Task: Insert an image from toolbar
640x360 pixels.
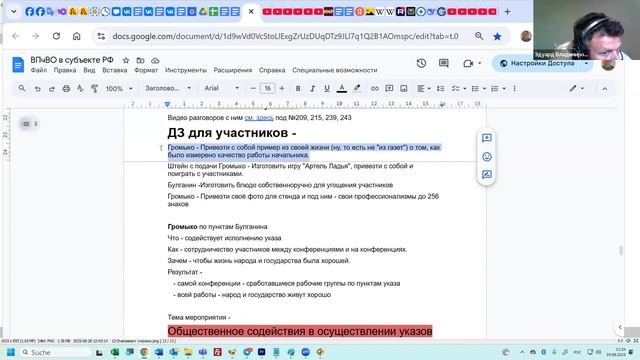Action: pyautogui.click(x=404, y=89)
